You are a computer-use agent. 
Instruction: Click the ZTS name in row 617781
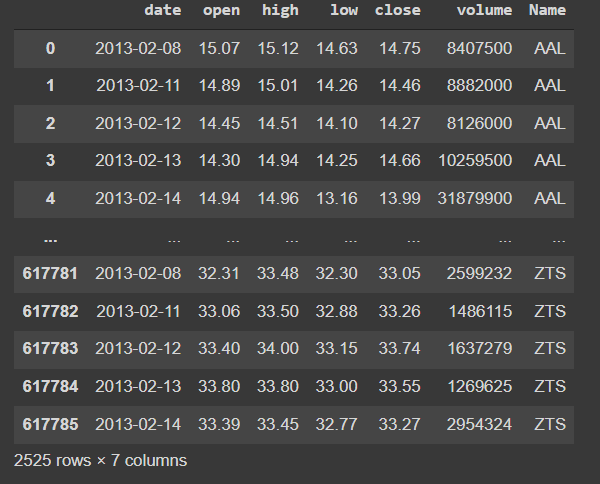[550, 274]
